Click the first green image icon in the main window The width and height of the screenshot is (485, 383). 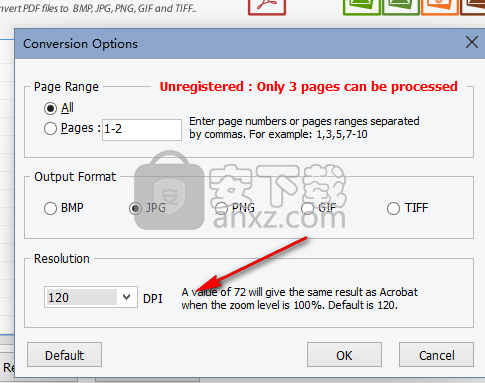(362, 7)
